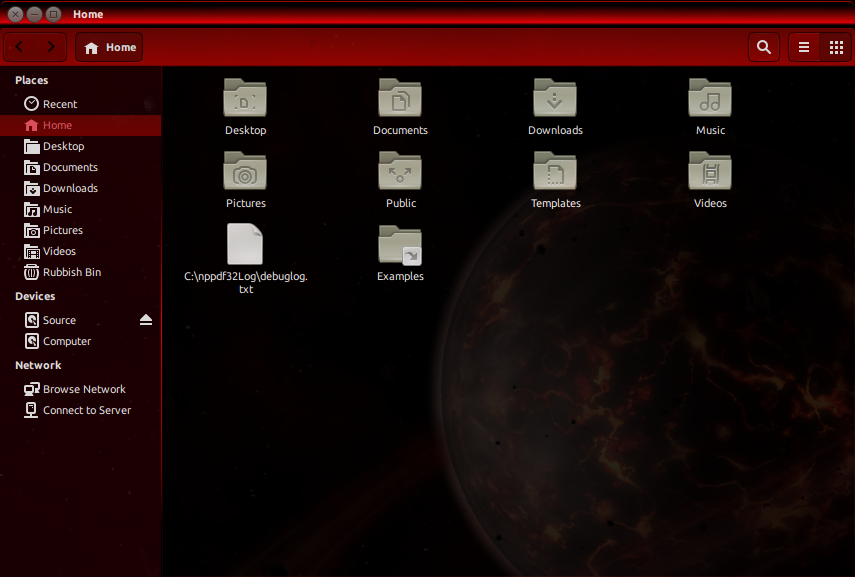Go forward with the right arrow button
The height and width of the screenshot is (577, 855).
pos(51,47)
